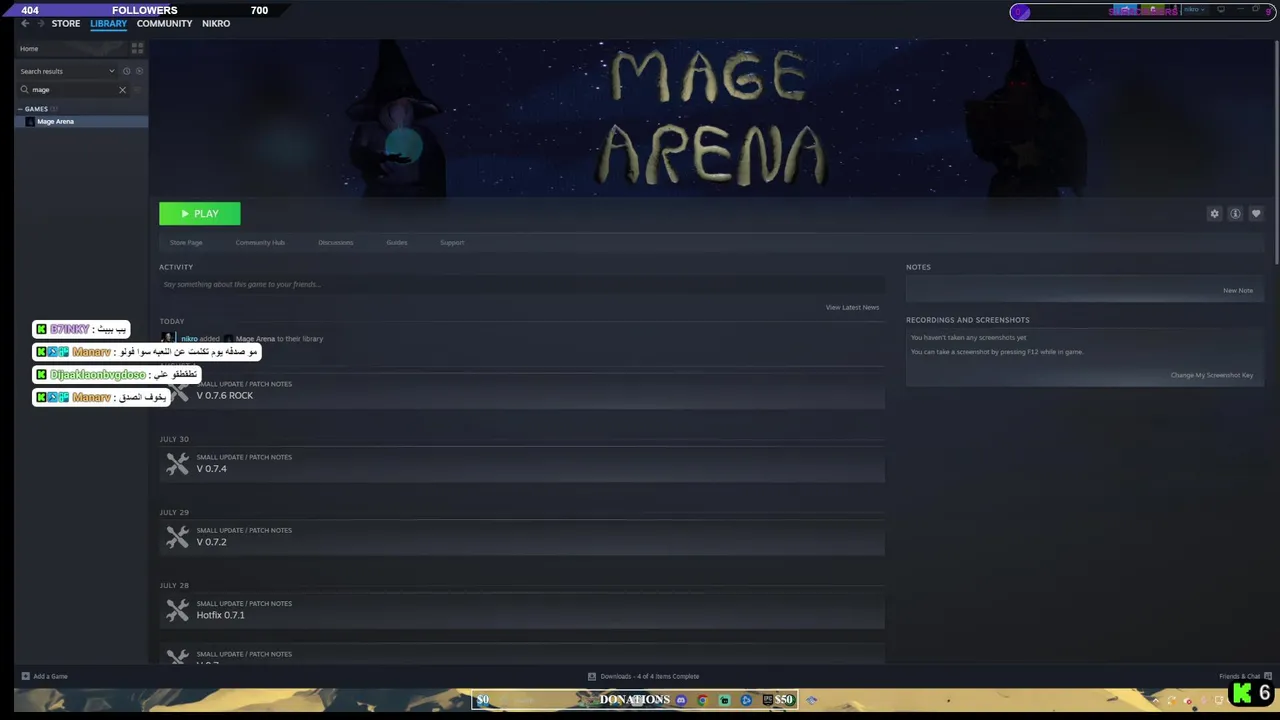Open Support link
This screenshot has width=1280, height=720.
pyautogui.click(x=452, y=242)
